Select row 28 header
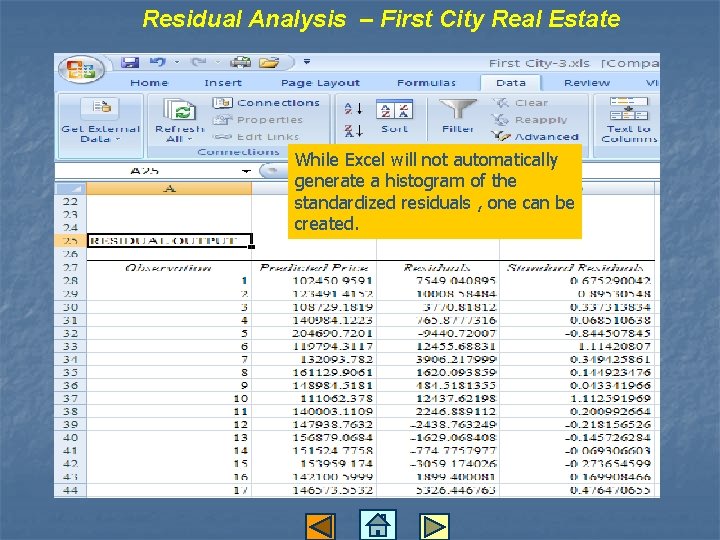 coord(70,281)
